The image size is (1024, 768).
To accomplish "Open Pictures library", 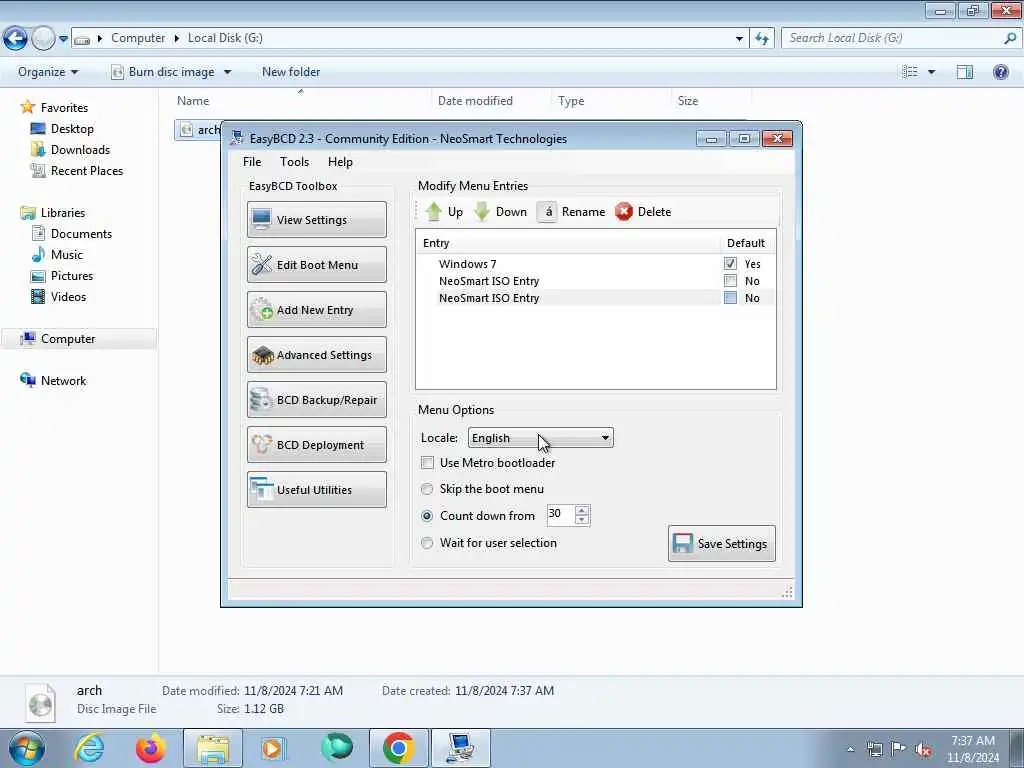I will click(72, 276).
